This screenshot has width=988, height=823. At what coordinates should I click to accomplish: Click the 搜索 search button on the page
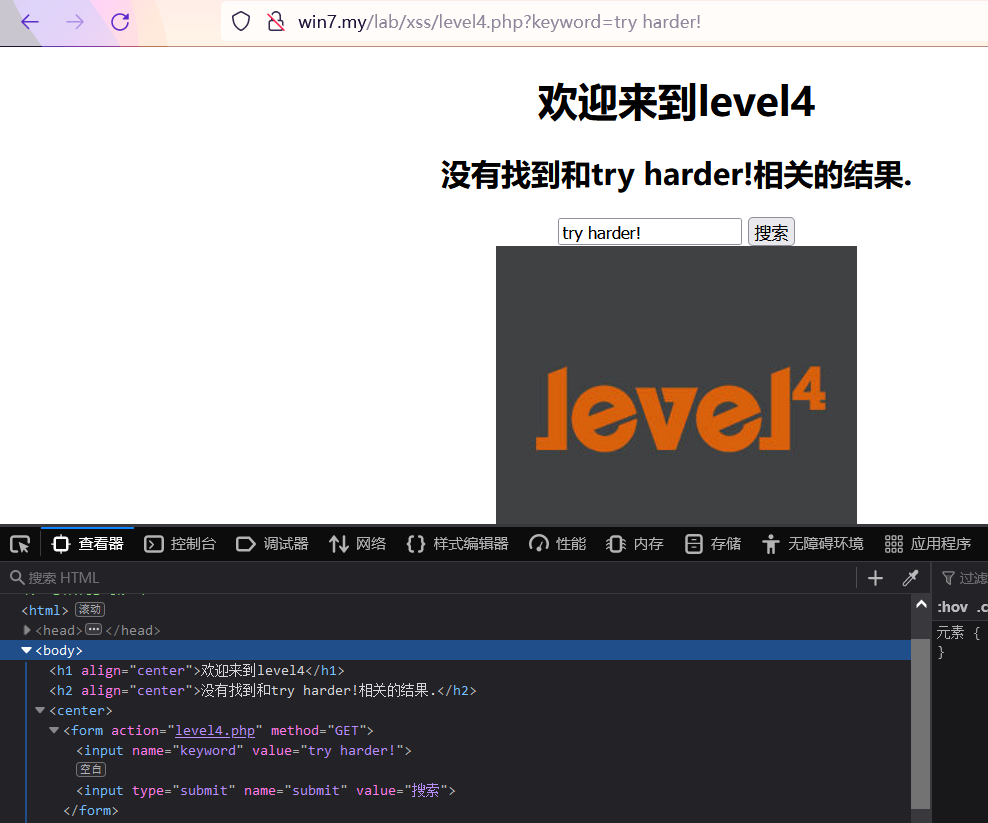[771, 231]
